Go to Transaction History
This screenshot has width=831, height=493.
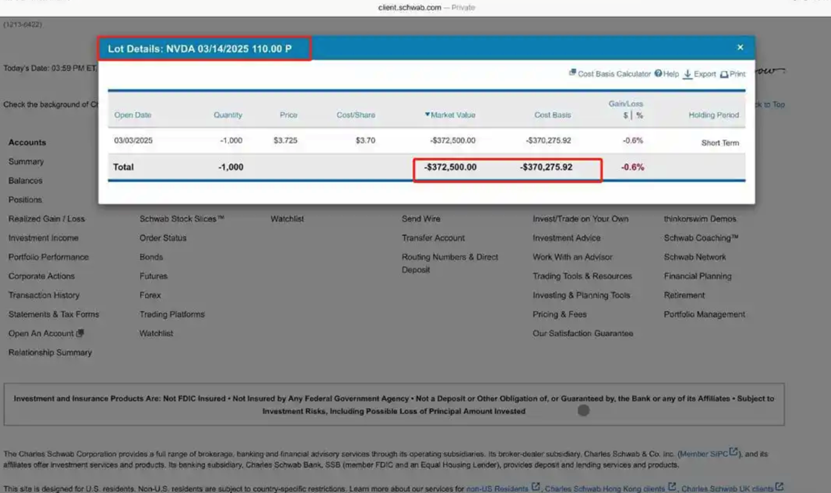point(44,295)
